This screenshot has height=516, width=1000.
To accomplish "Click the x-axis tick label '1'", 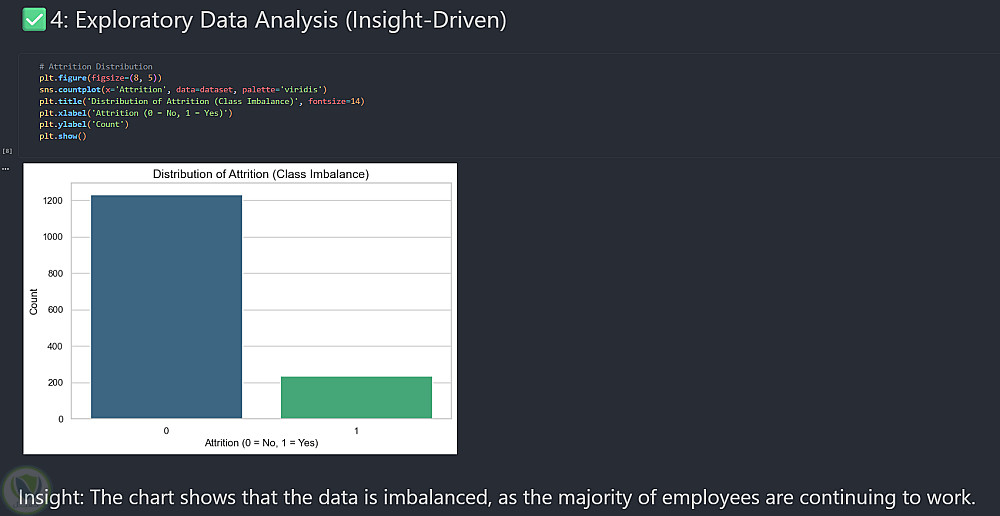I will point(356,430).
